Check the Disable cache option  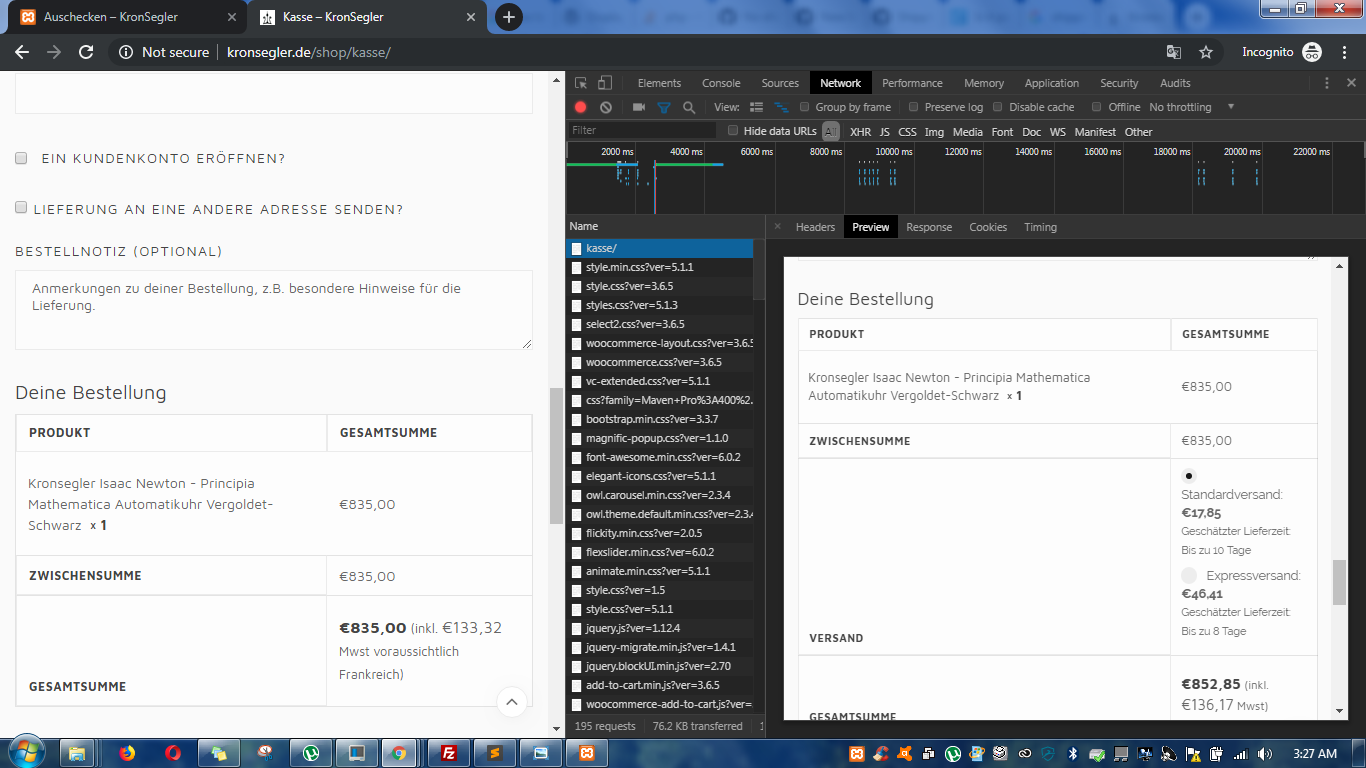click(998, 107)
